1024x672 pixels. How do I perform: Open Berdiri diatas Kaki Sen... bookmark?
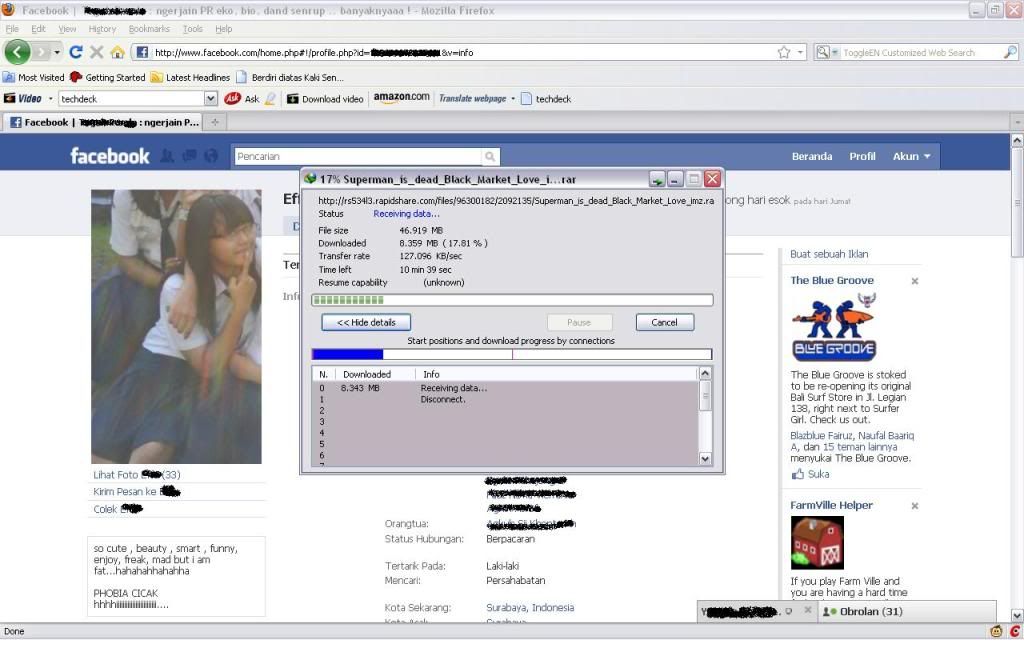(x=290, y=77)
